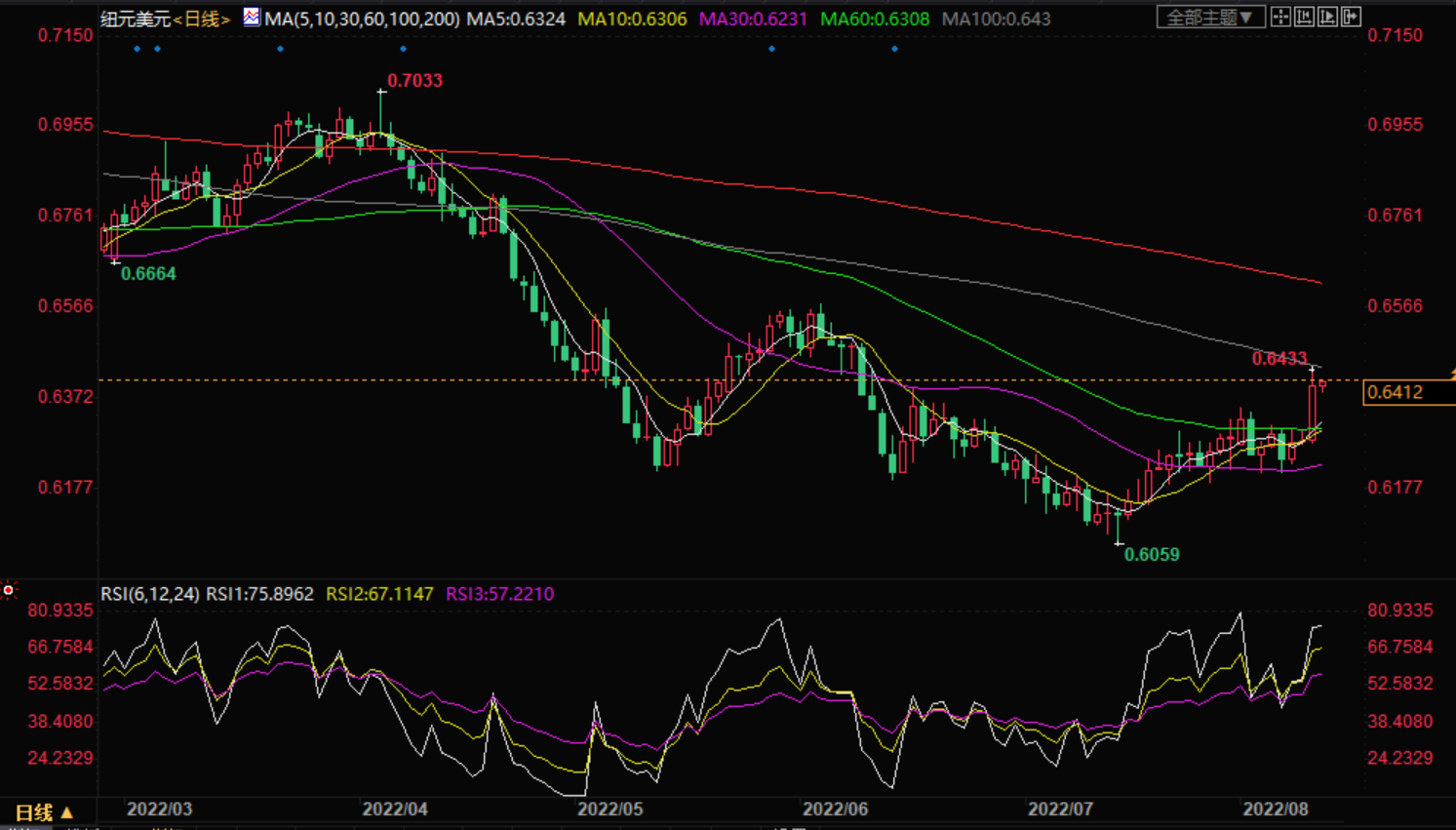Click the 2022/06 date label on timeline
The width and height of the screenshot is (1456, 830).
click(x=835, y=810)
